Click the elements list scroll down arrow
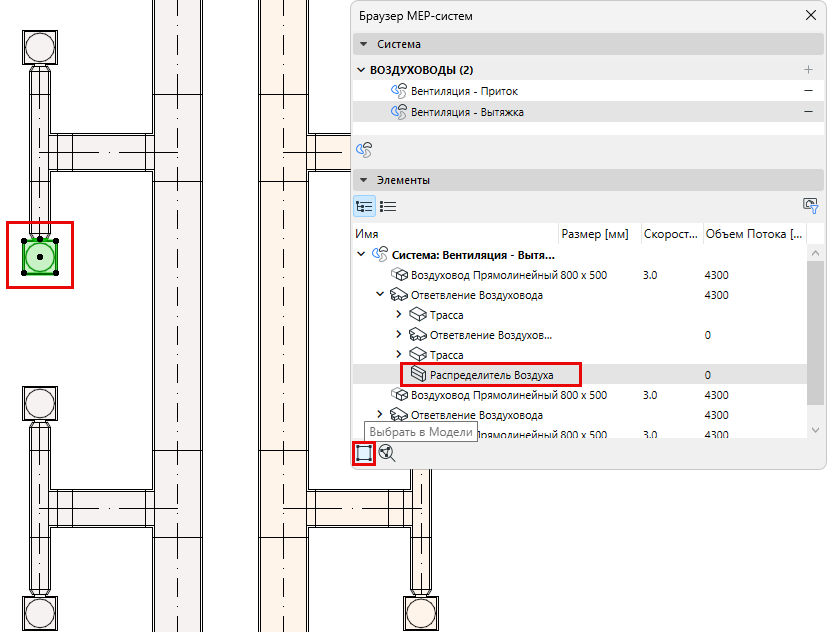Screen dimensions: 832x632 tap(816, 430)
